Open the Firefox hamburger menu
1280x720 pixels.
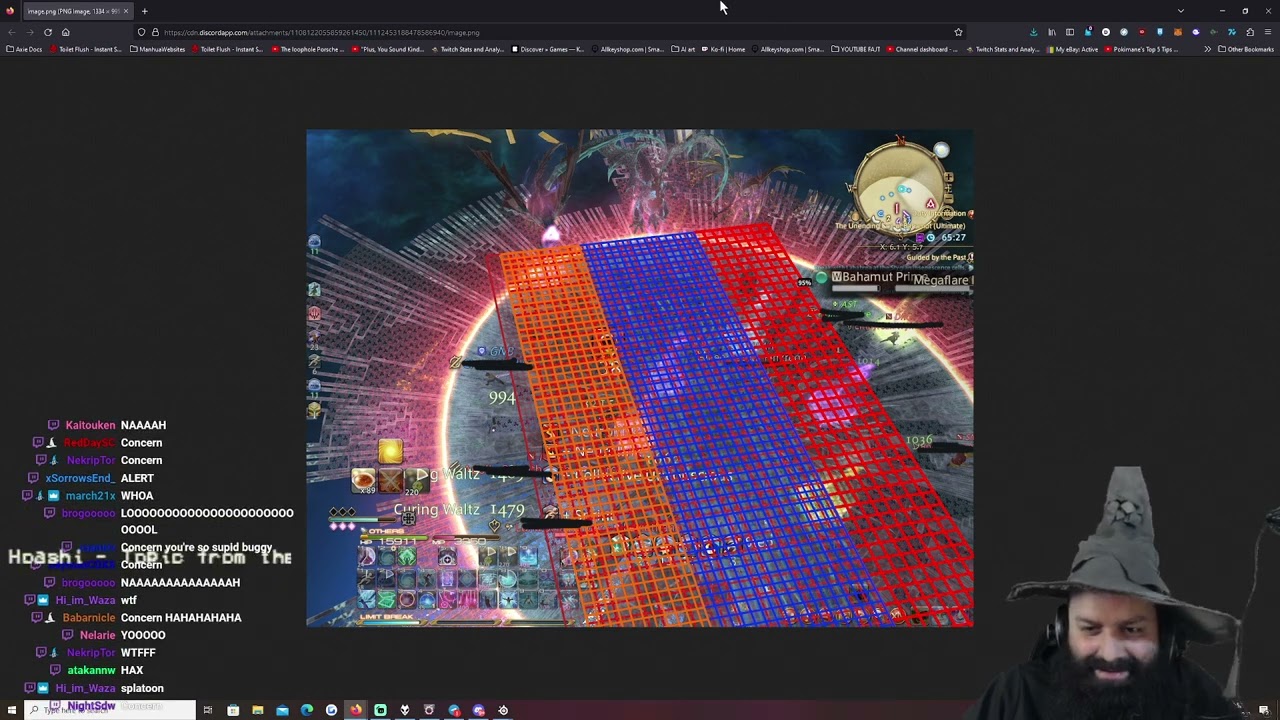(1268, 32)
